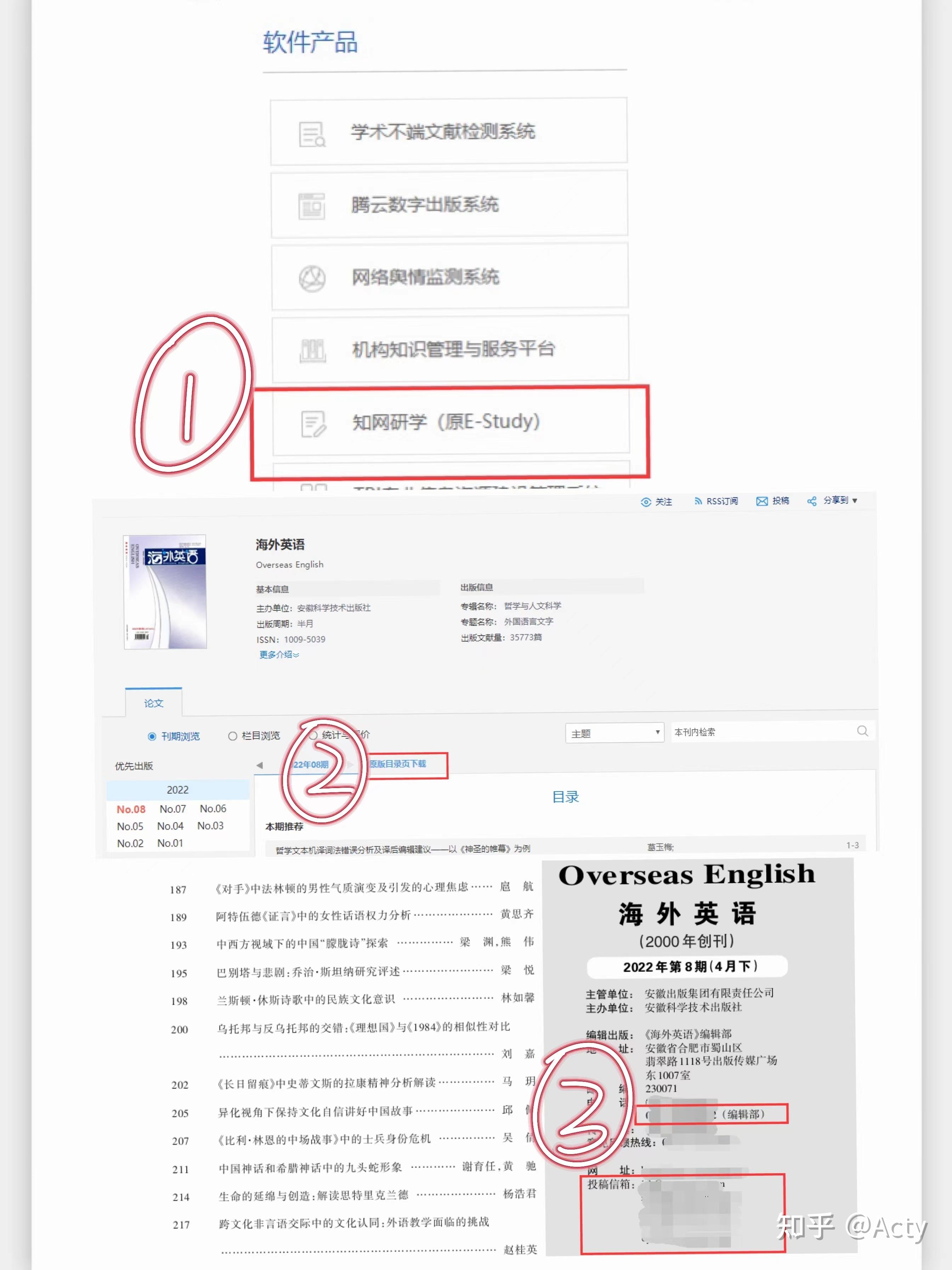Click ISSN: 1009-5039 text
952x1270 pixels.
tap(290, 639)
